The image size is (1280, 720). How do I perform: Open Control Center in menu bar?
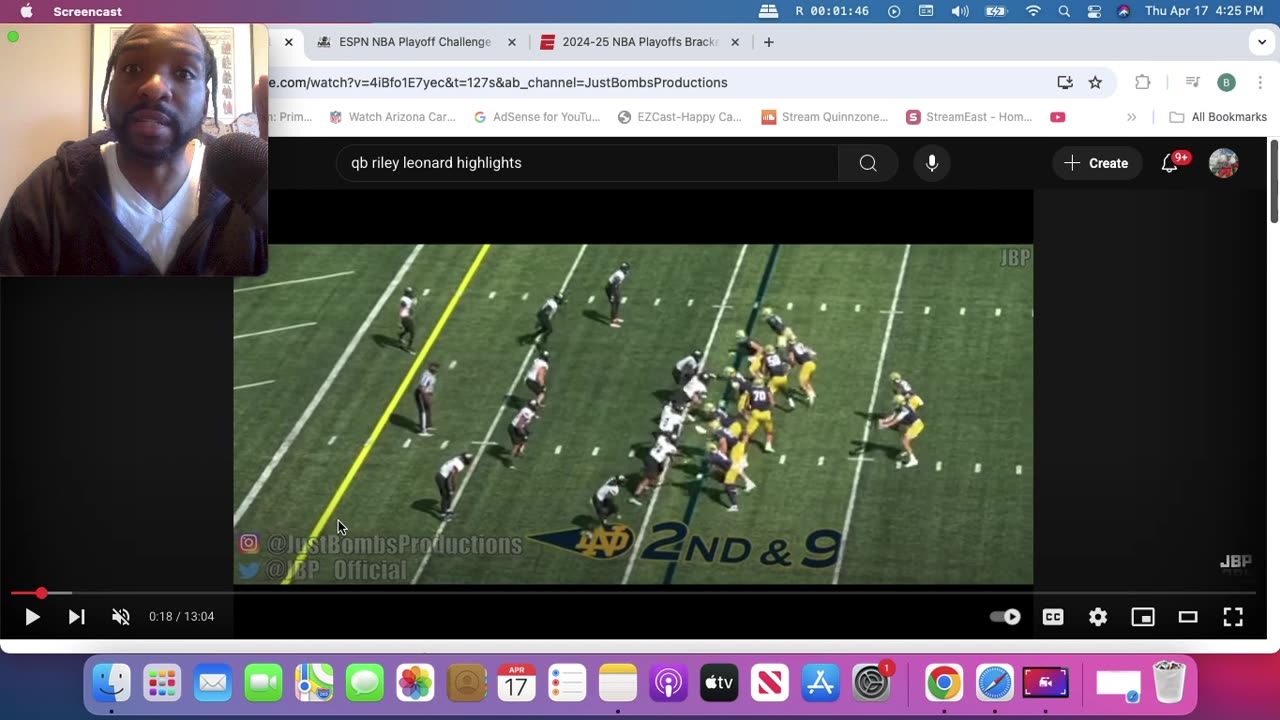tap(1094, 11)
